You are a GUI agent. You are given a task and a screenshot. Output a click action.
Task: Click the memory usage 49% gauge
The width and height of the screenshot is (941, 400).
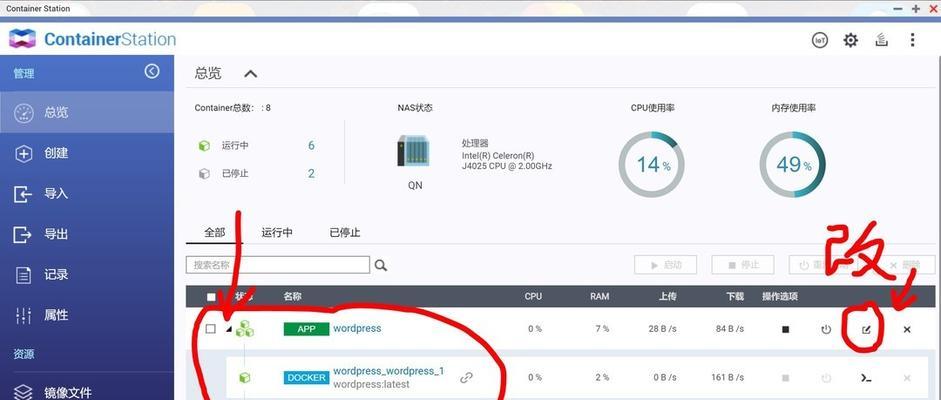tap(792, 165)
